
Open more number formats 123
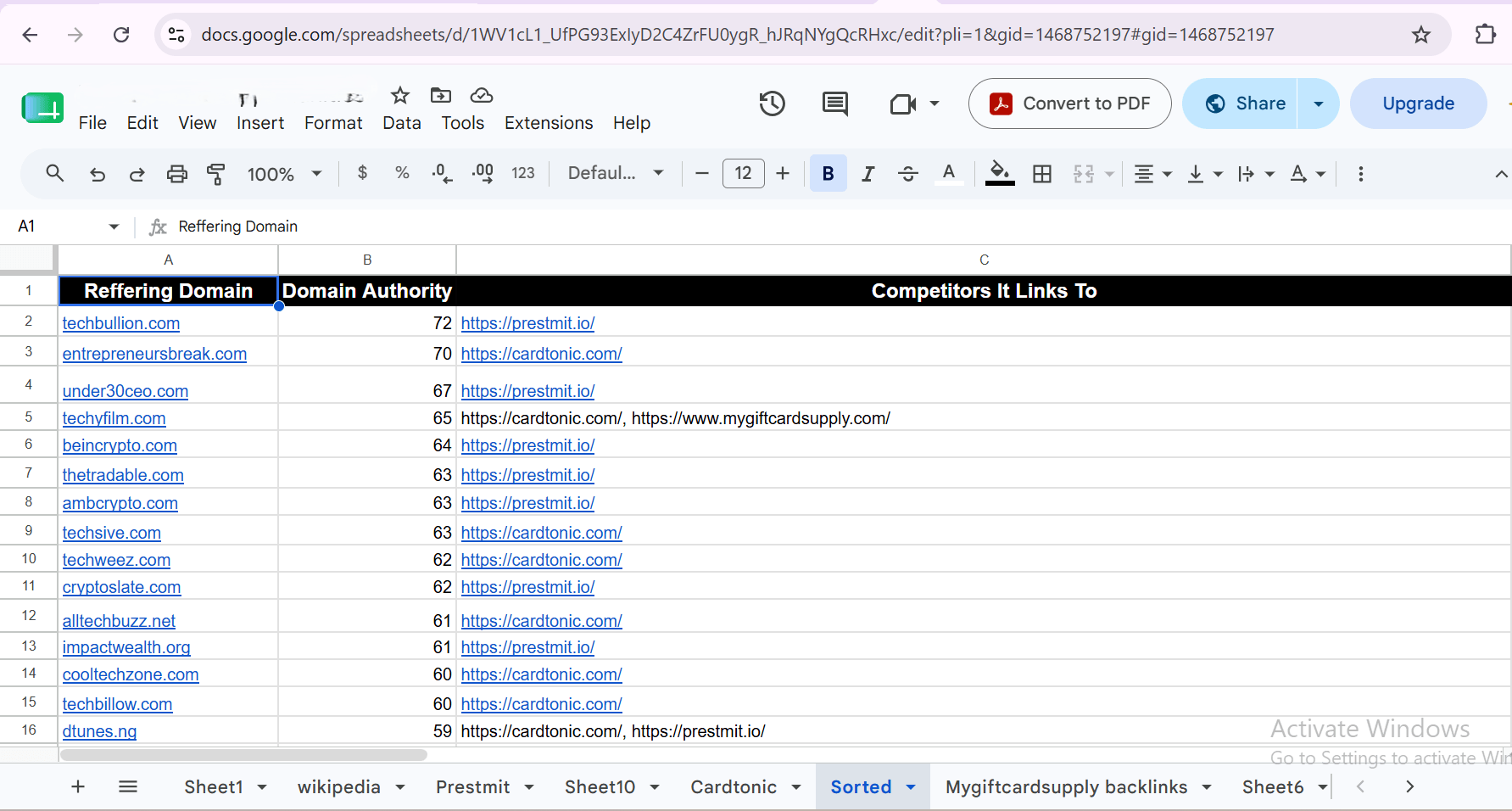coord(523,173)
